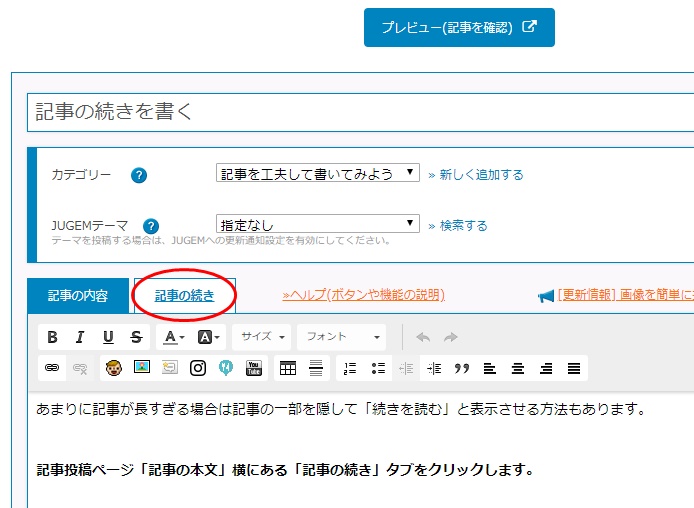Apply blockquote with quotation mark icon
The image size is (694, 508).
tap(462, 368)
